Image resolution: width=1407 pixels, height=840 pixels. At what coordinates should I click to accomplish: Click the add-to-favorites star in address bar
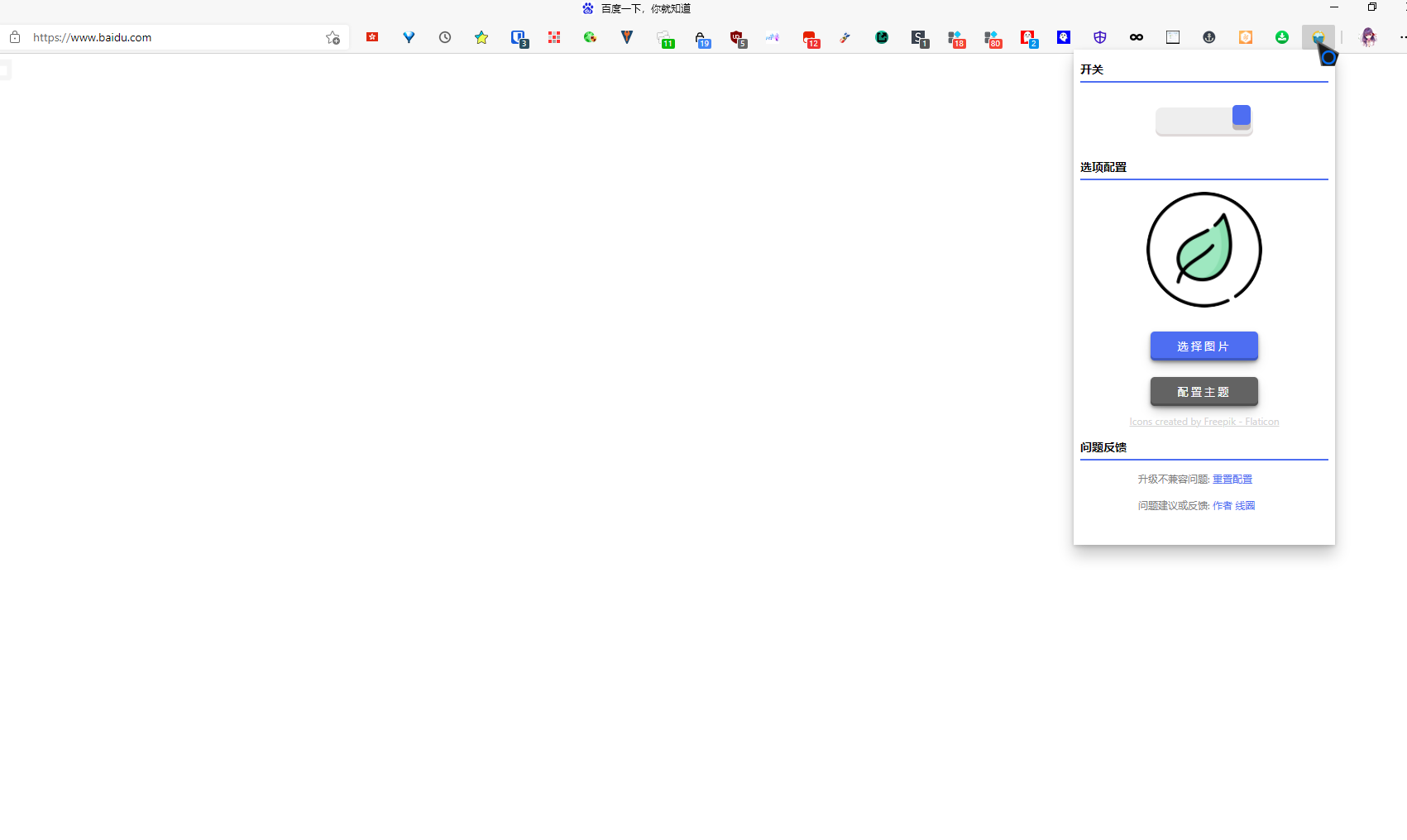click(333, 37)
